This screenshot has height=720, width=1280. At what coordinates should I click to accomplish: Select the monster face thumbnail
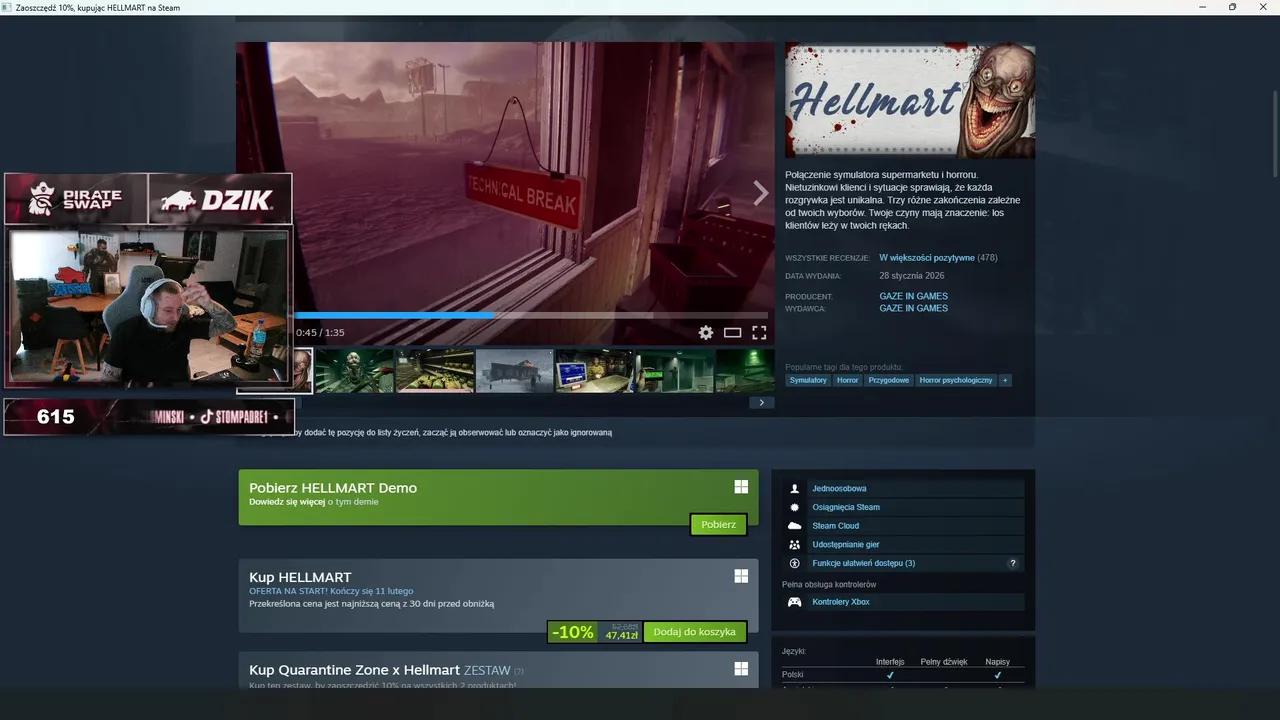coord(354,370)
